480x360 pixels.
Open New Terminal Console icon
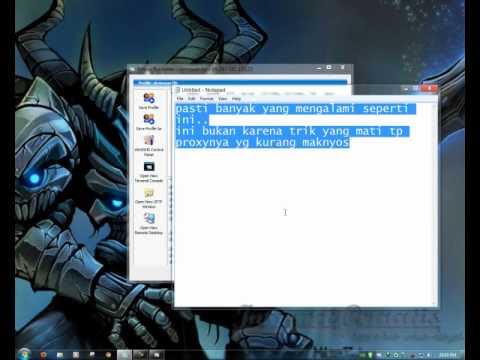[x=149, y=166]
